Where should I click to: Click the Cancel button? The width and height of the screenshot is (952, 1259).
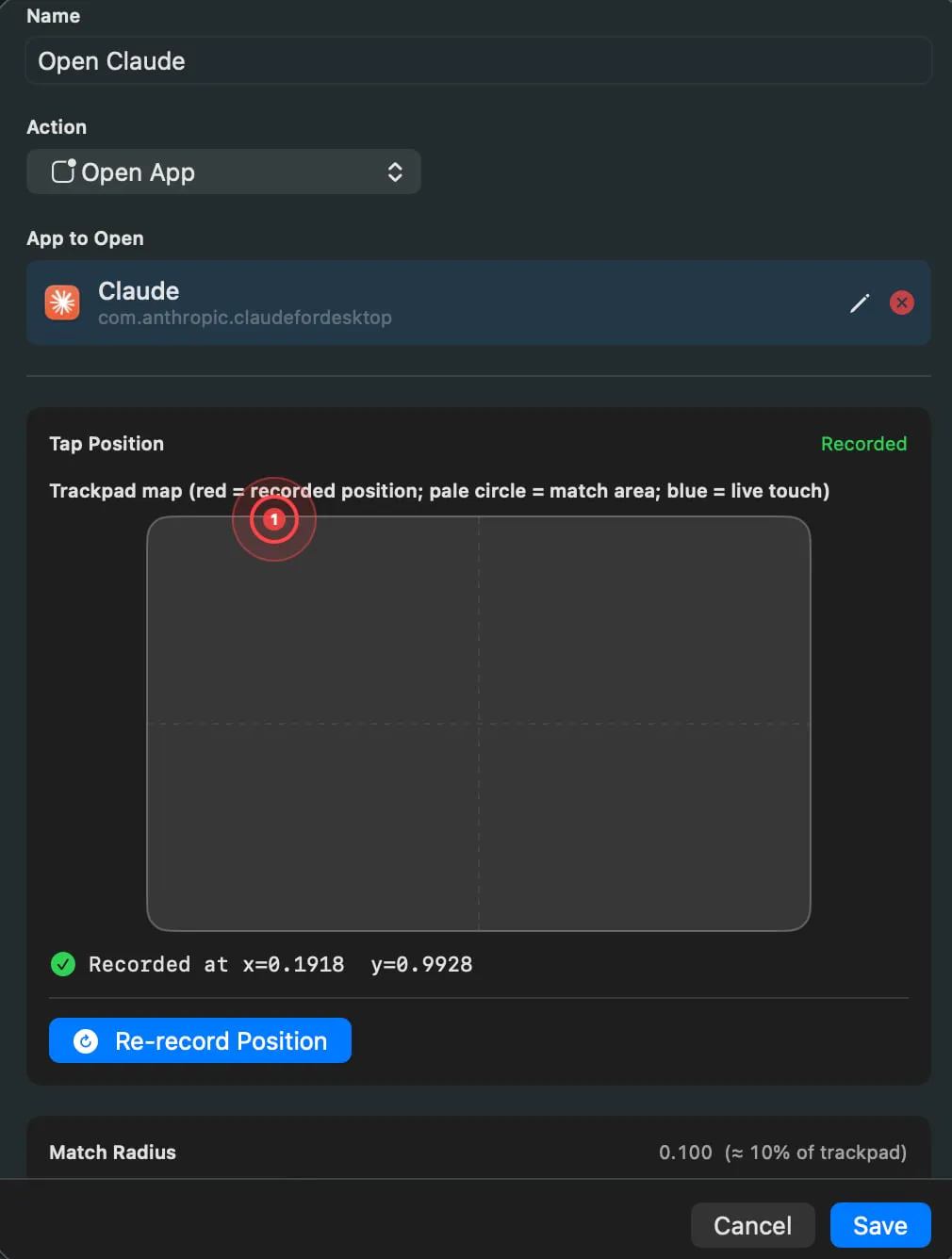point(752,1225)
